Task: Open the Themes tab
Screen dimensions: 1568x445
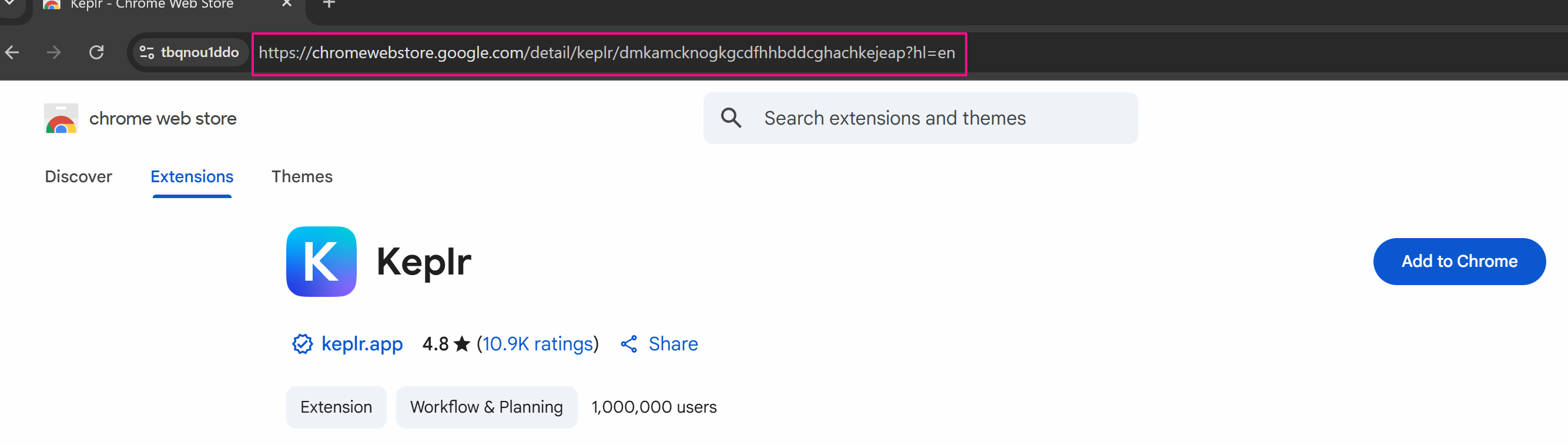Action: click(302, 176)
